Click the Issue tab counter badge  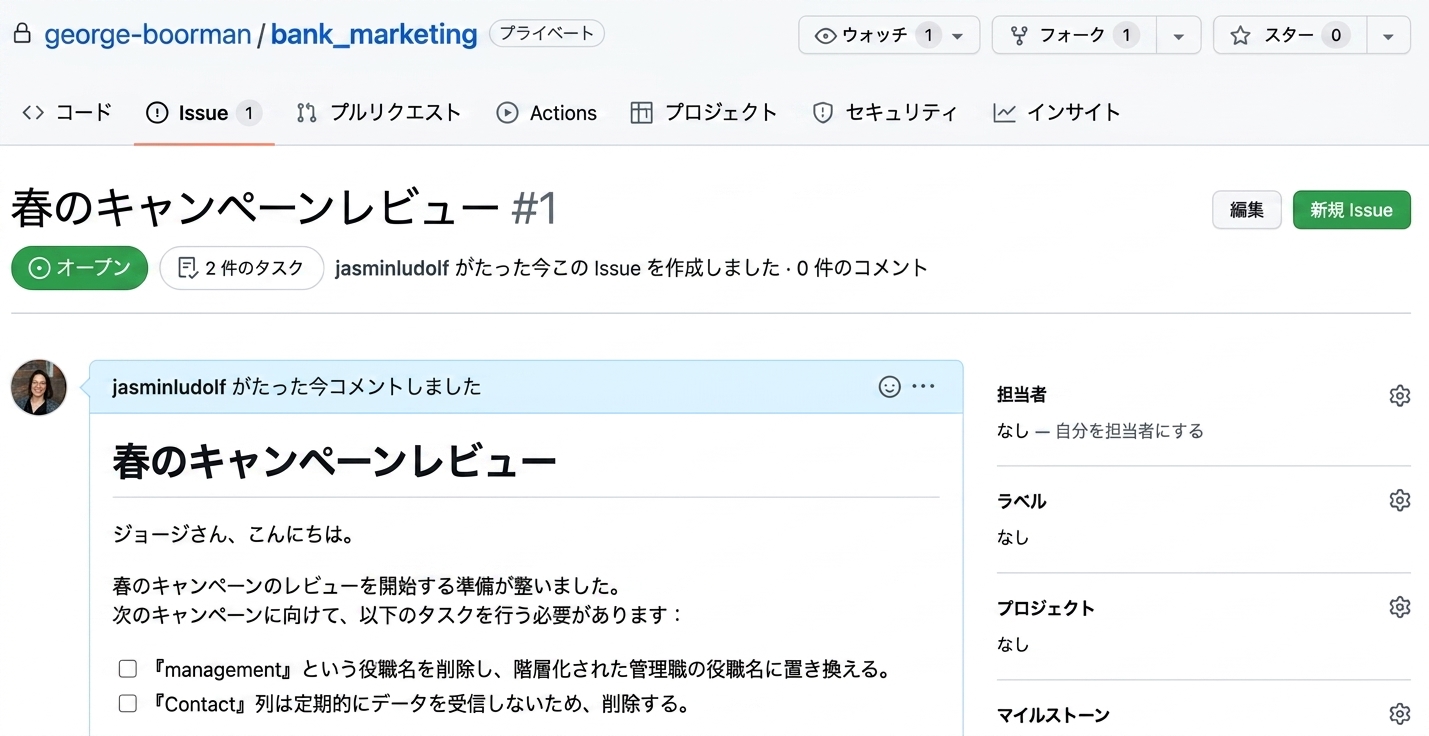(x=249, y=113)
